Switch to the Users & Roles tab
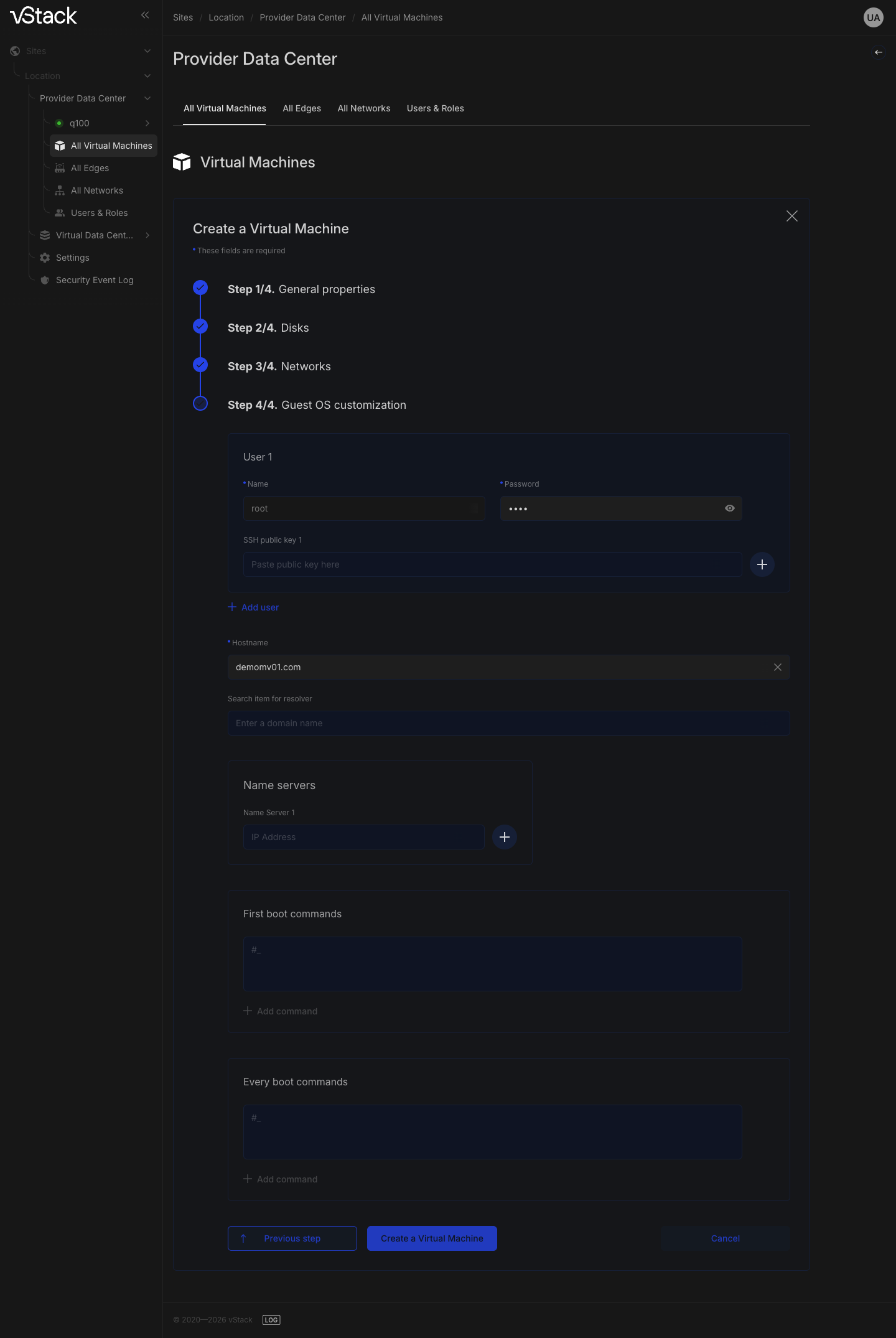The image size is (896, 1338). tap(436, 108)
